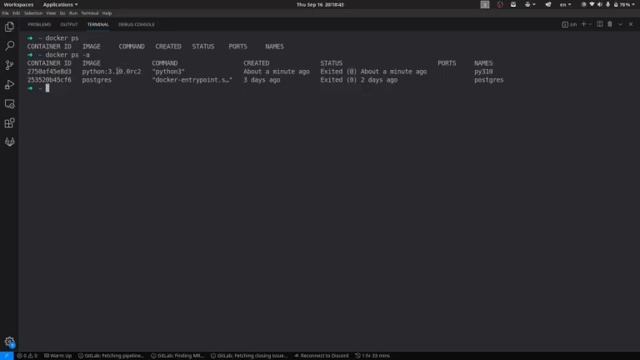Open the Edit menu
Screen dimensions: 640x360
pos(16,13)
